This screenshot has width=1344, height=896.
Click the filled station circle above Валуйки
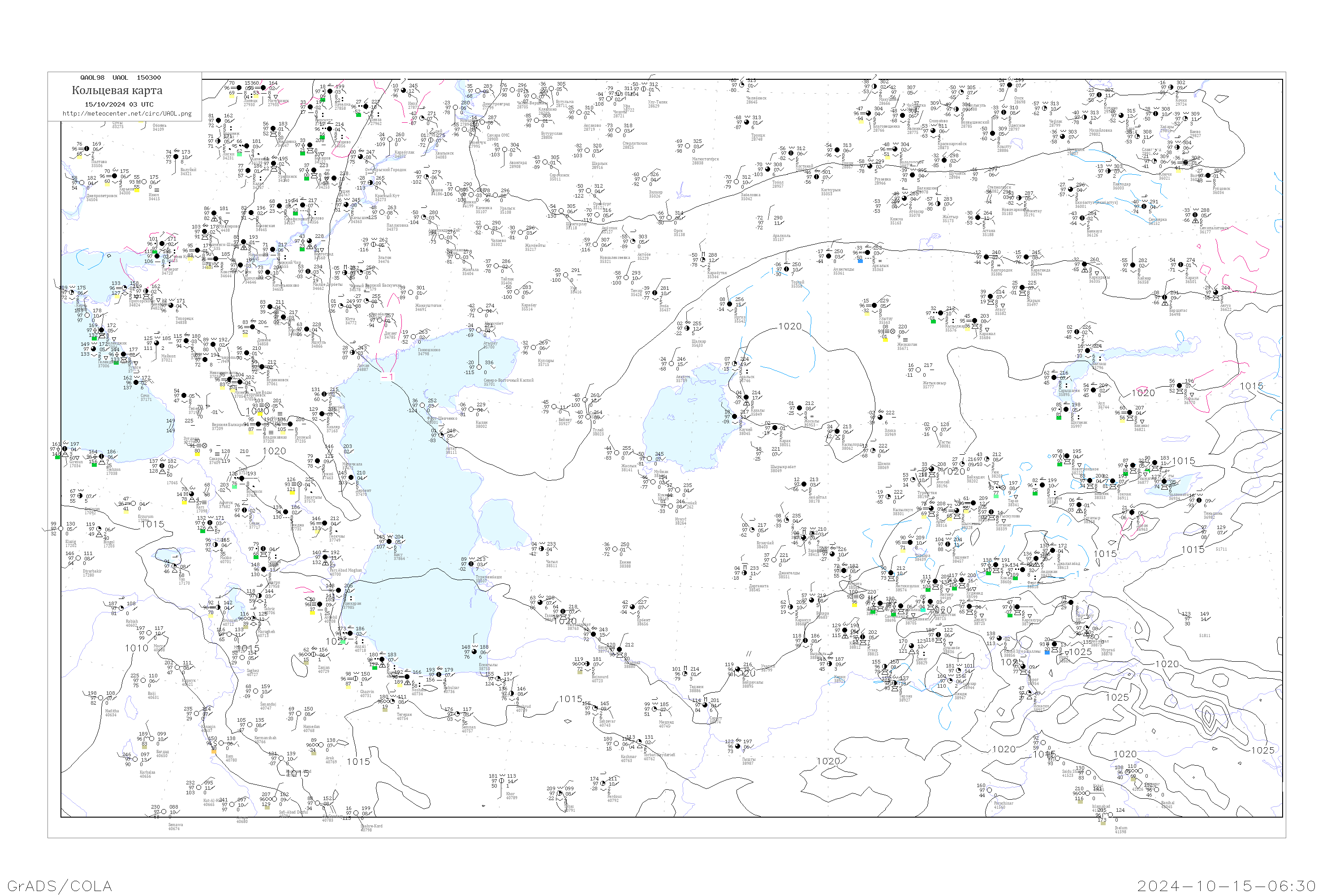[x=176, y=156]
